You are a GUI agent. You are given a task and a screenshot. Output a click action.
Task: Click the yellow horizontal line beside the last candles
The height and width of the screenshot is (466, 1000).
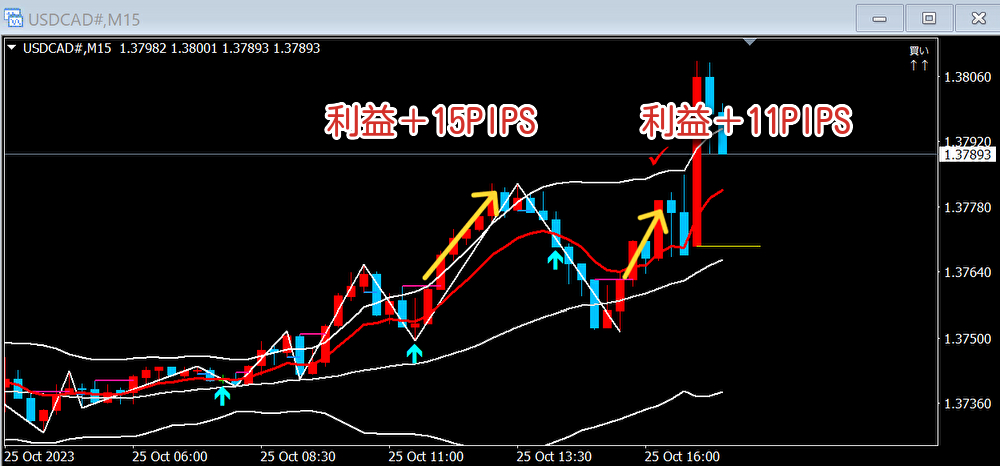[x=730, y=245]
